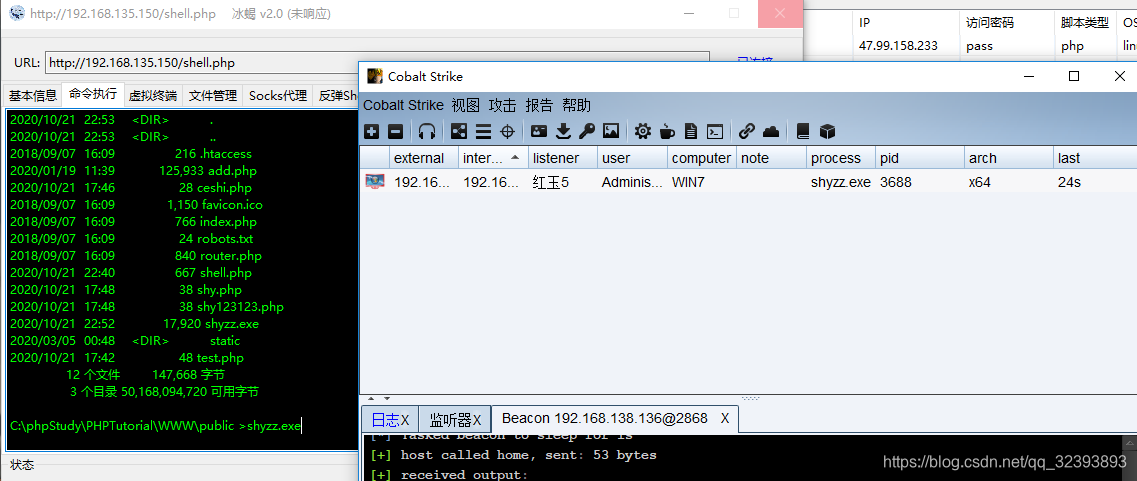
Task: Click shyzz.exe process cell in session row
Action: tap(840, 182)
